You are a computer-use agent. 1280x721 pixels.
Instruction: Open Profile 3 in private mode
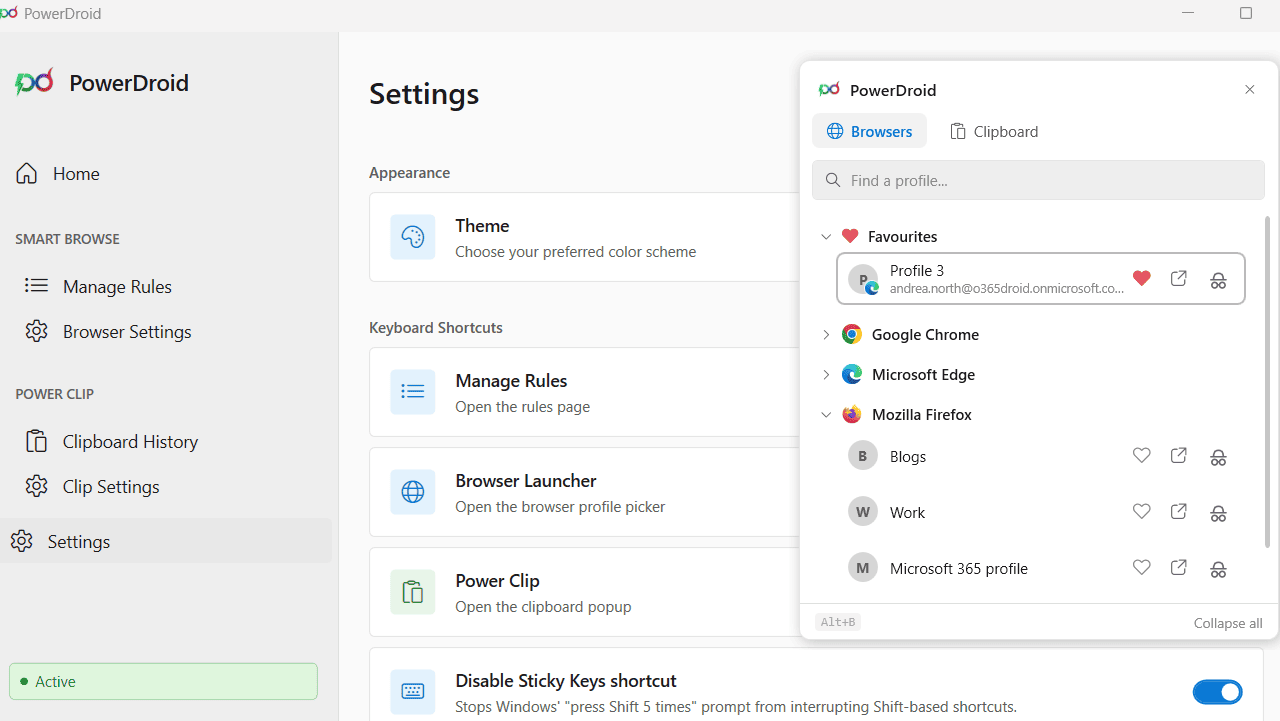pos(1218,280)
